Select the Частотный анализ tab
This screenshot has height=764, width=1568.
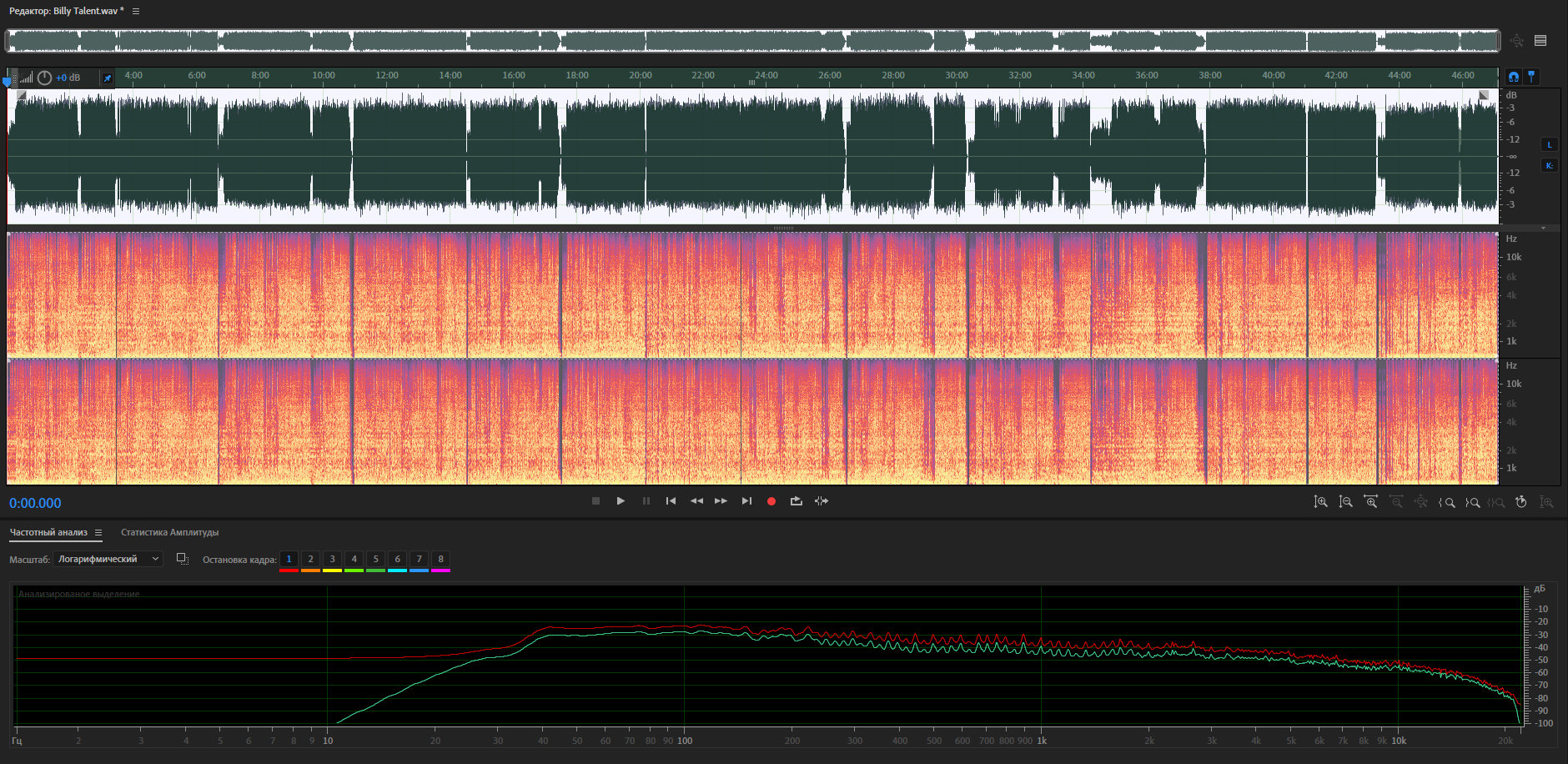tap(48, 532)
